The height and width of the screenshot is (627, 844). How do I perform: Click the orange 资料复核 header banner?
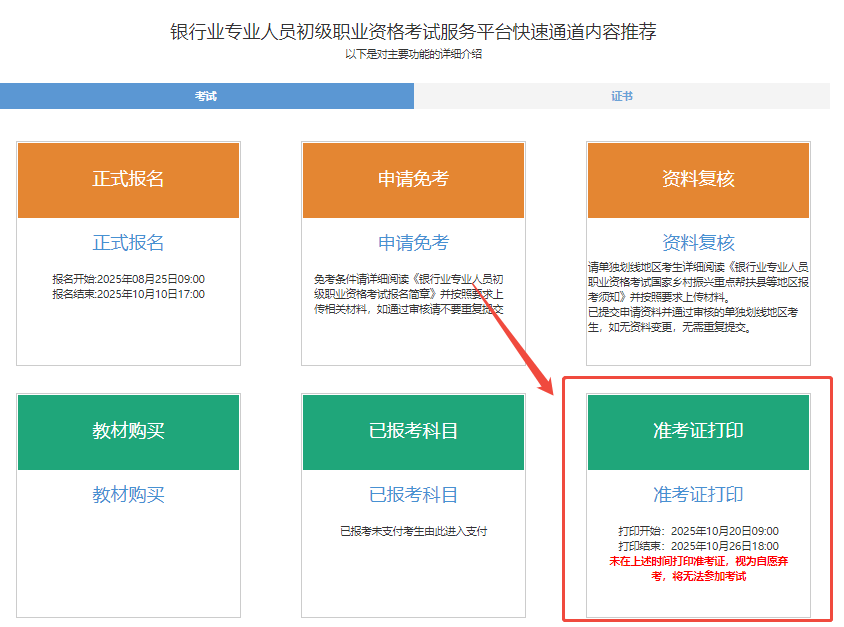click(698, 180)
